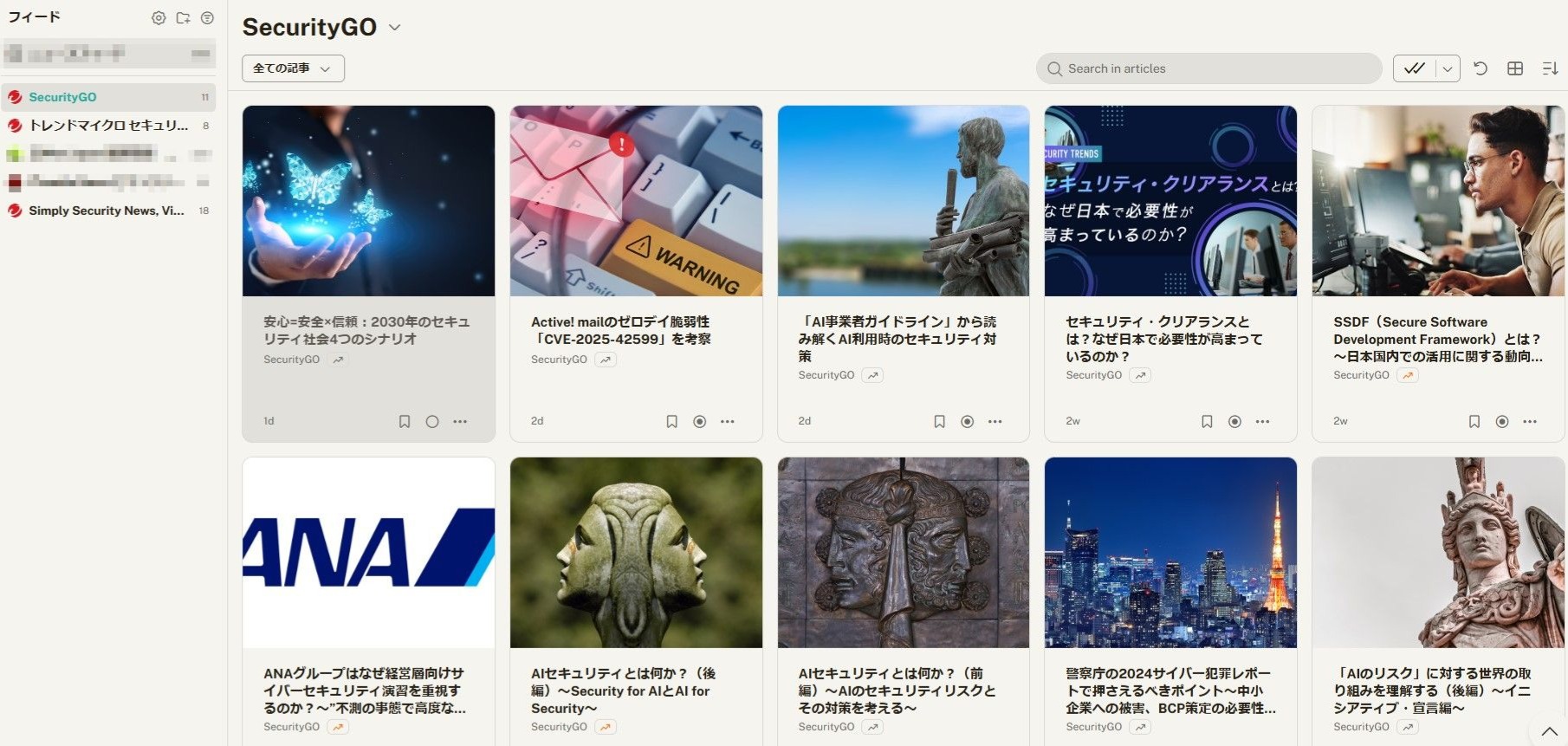Screen dimensions: 1568x746
Task: Click the Search in articles field
Action: pos(1208,68)
